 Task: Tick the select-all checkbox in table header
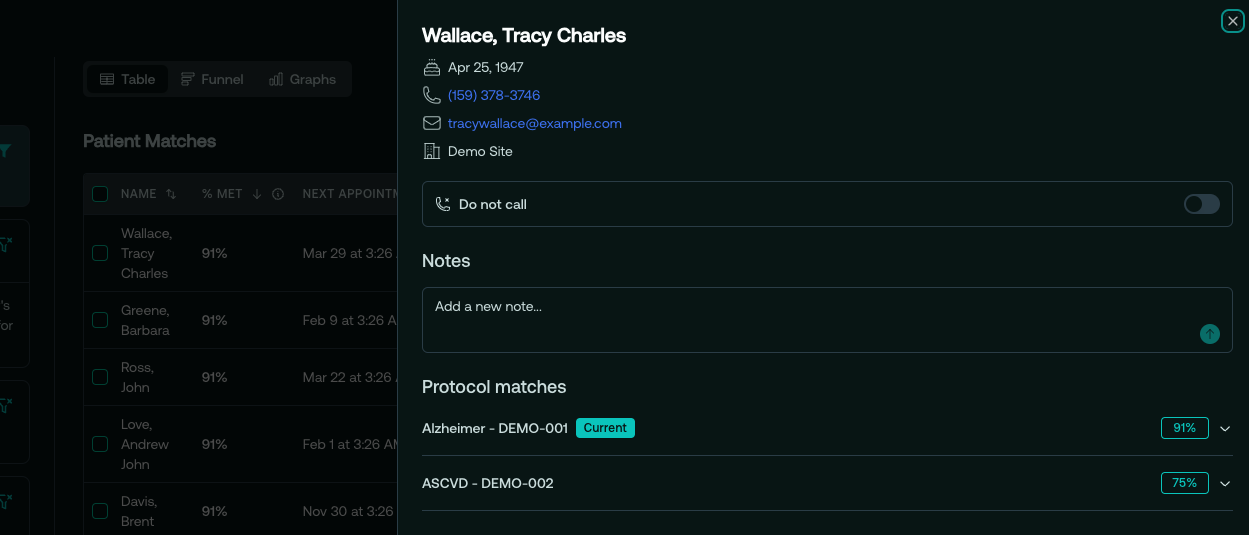point(100,194)
